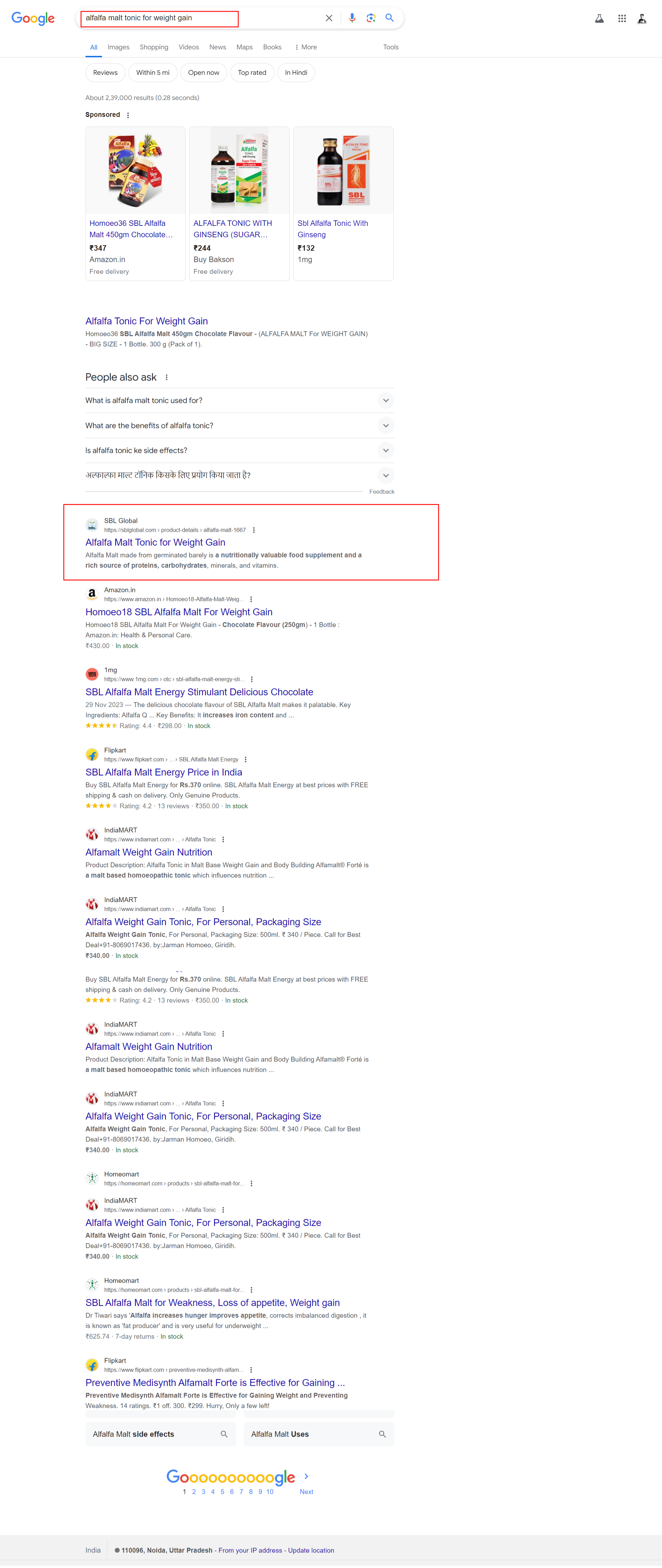Image resolution: width=662 pixels, height=1568 pixels.
Task: Click the blue search magnifier icon
Action: pyautogui.click(x=389, y=18)
